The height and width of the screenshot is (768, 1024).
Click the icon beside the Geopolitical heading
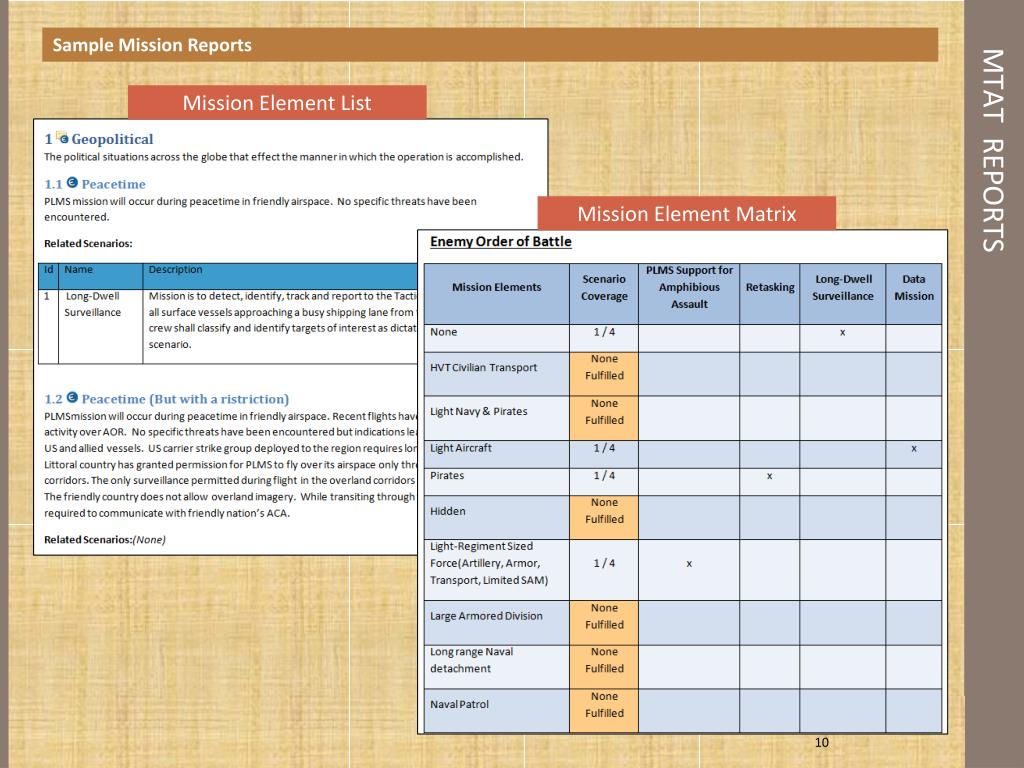coord(62,138)
